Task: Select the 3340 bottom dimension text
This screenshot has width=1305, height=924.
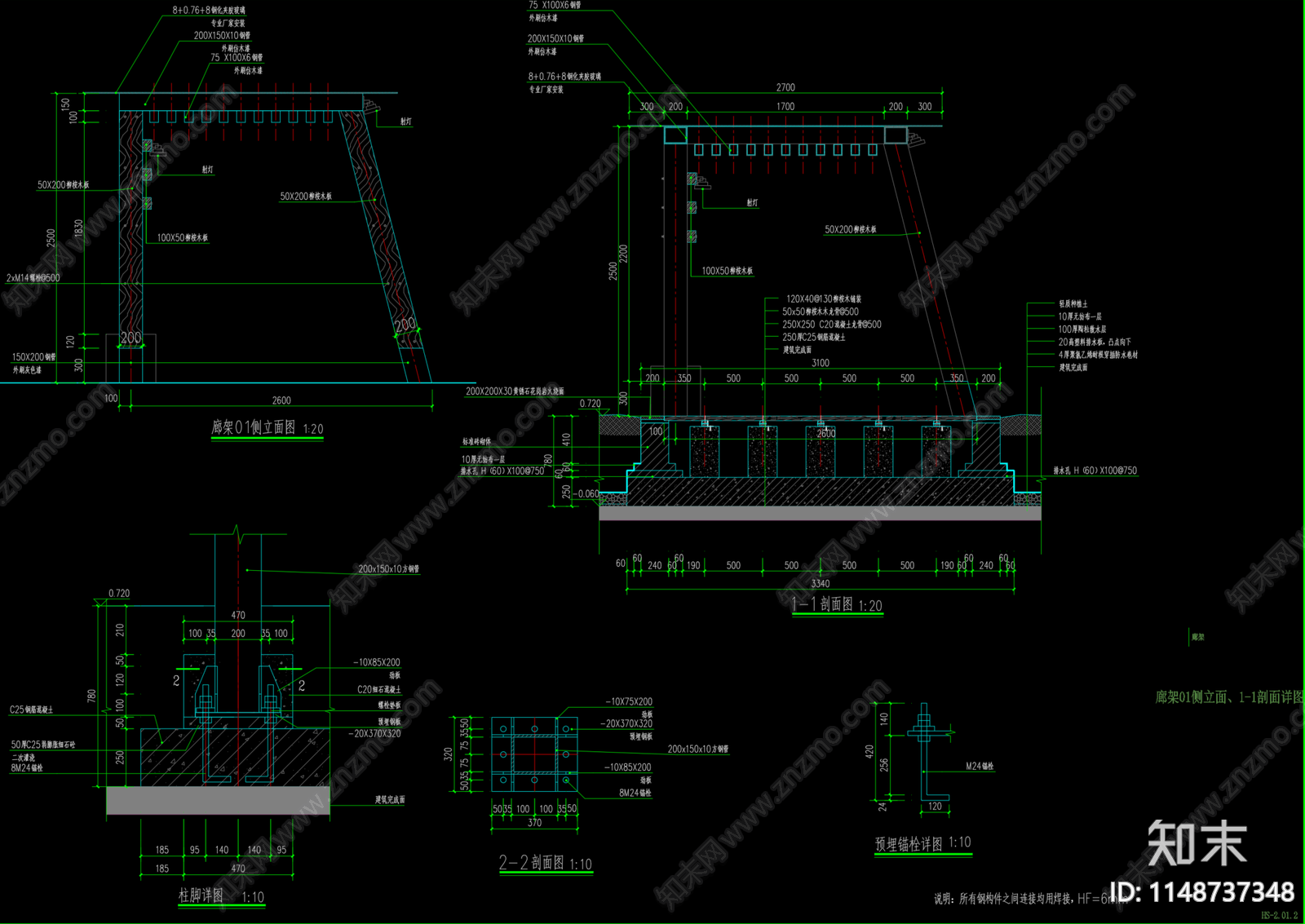Action: tap(821, 583)
